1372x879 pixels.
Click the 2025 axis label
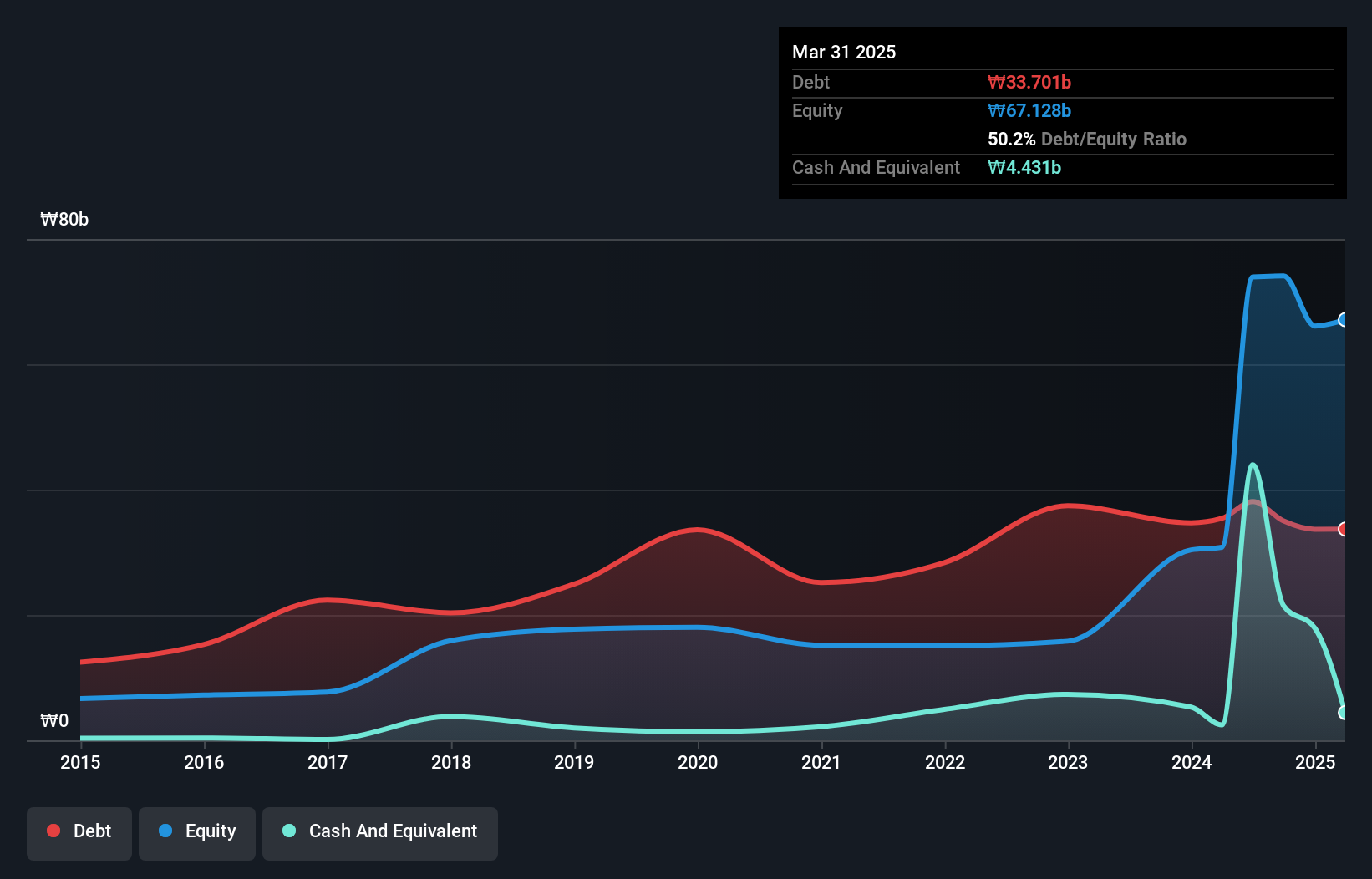[1315, 762]
